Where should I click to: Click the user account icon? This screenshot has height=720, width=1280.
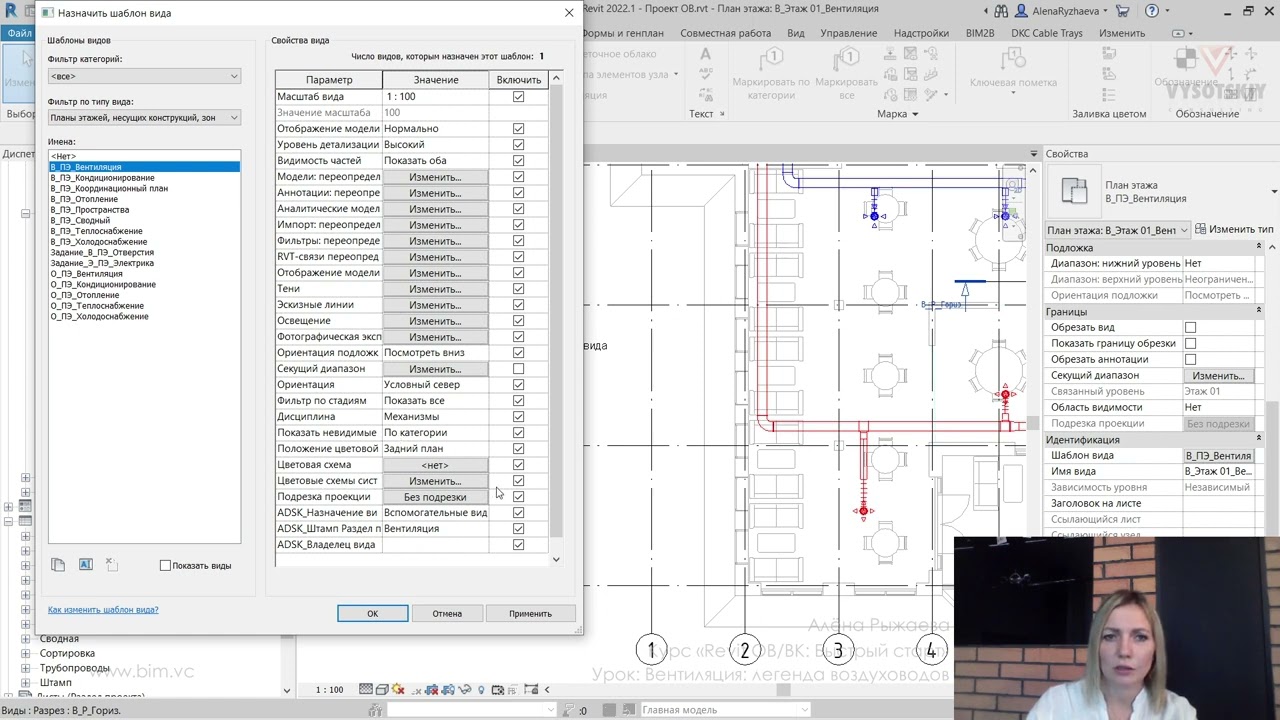(x=1022, y=11)
